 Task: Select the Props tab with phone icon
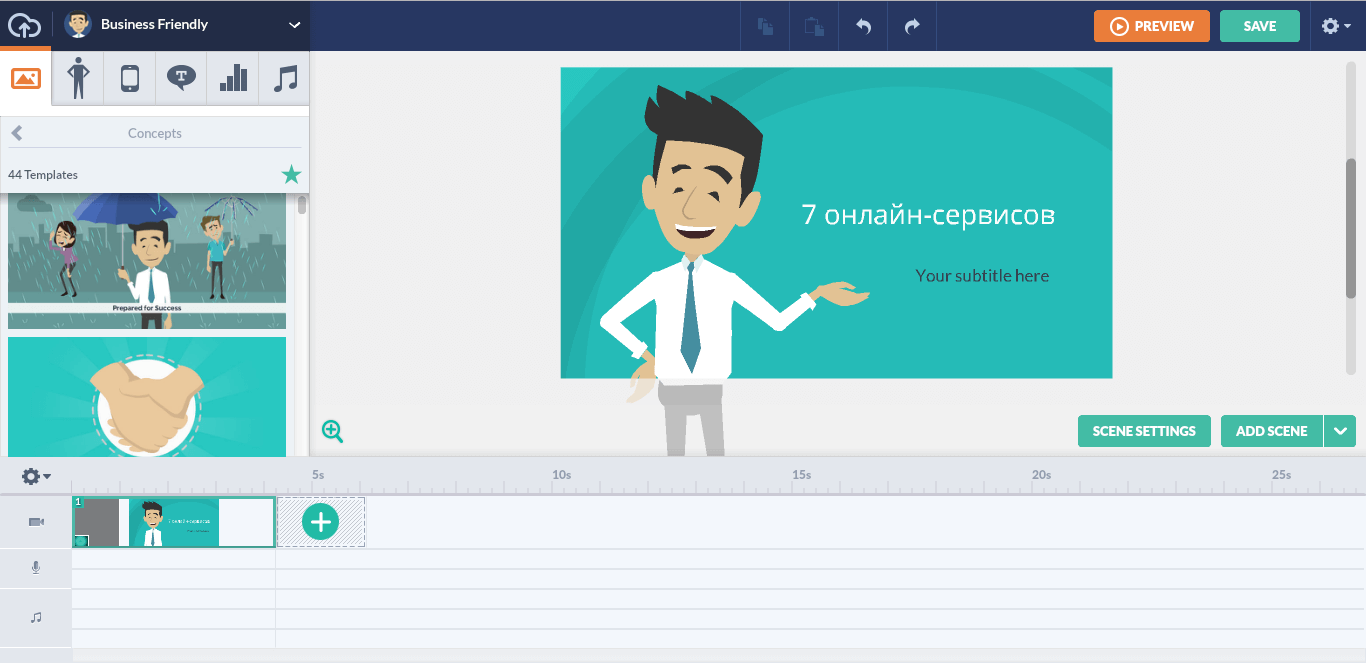point(130,79)
